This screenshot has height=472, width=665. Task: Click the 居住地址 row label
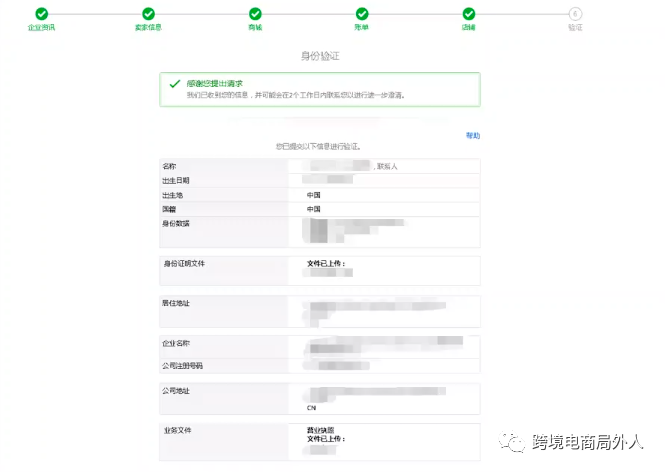(x=176, y=303)
